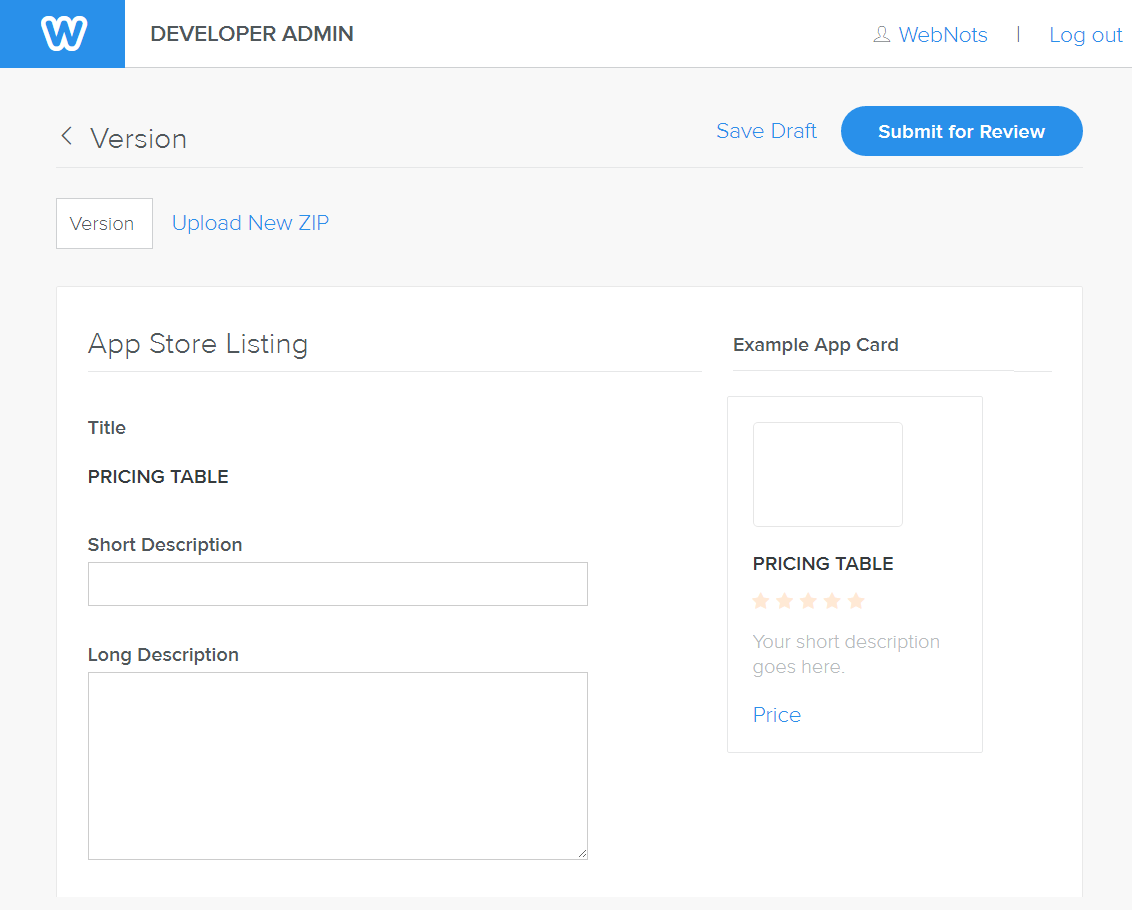The width and height of the screenshot is (1132, 910).
Task: Select the third rating star in app card
Action: point(808,601)
